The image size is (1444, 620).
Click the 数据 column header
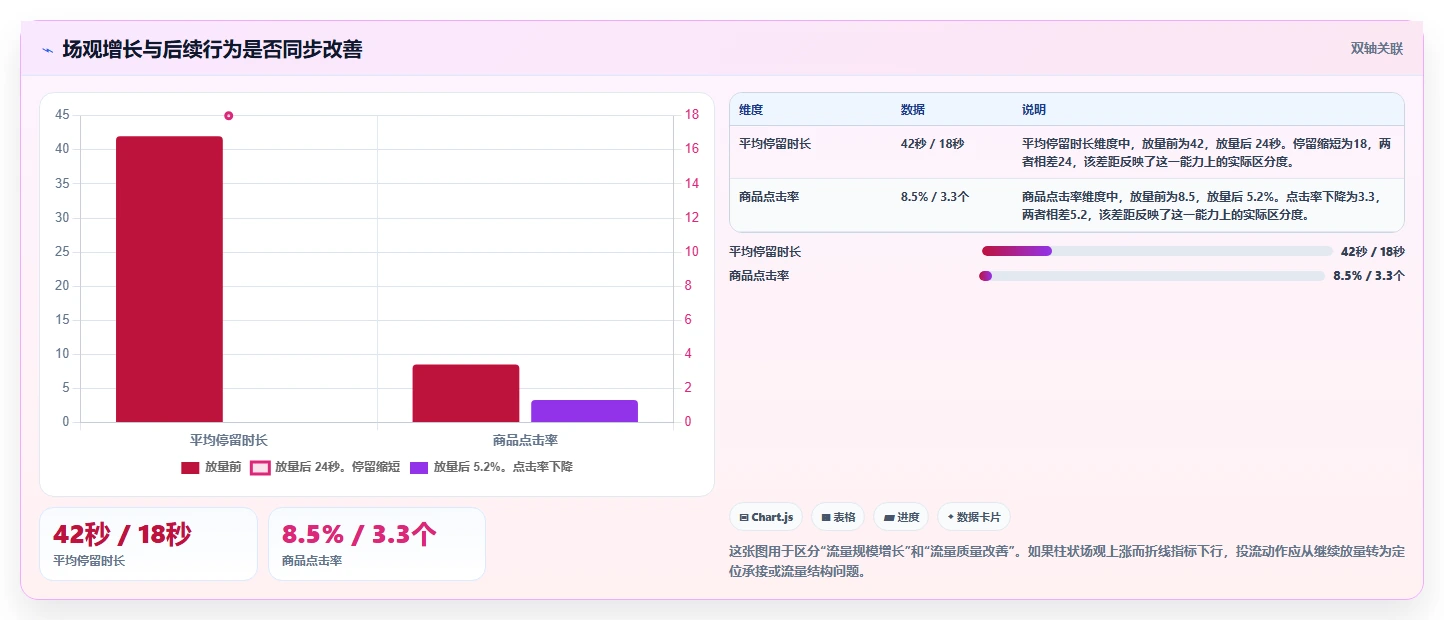point(913,109)
